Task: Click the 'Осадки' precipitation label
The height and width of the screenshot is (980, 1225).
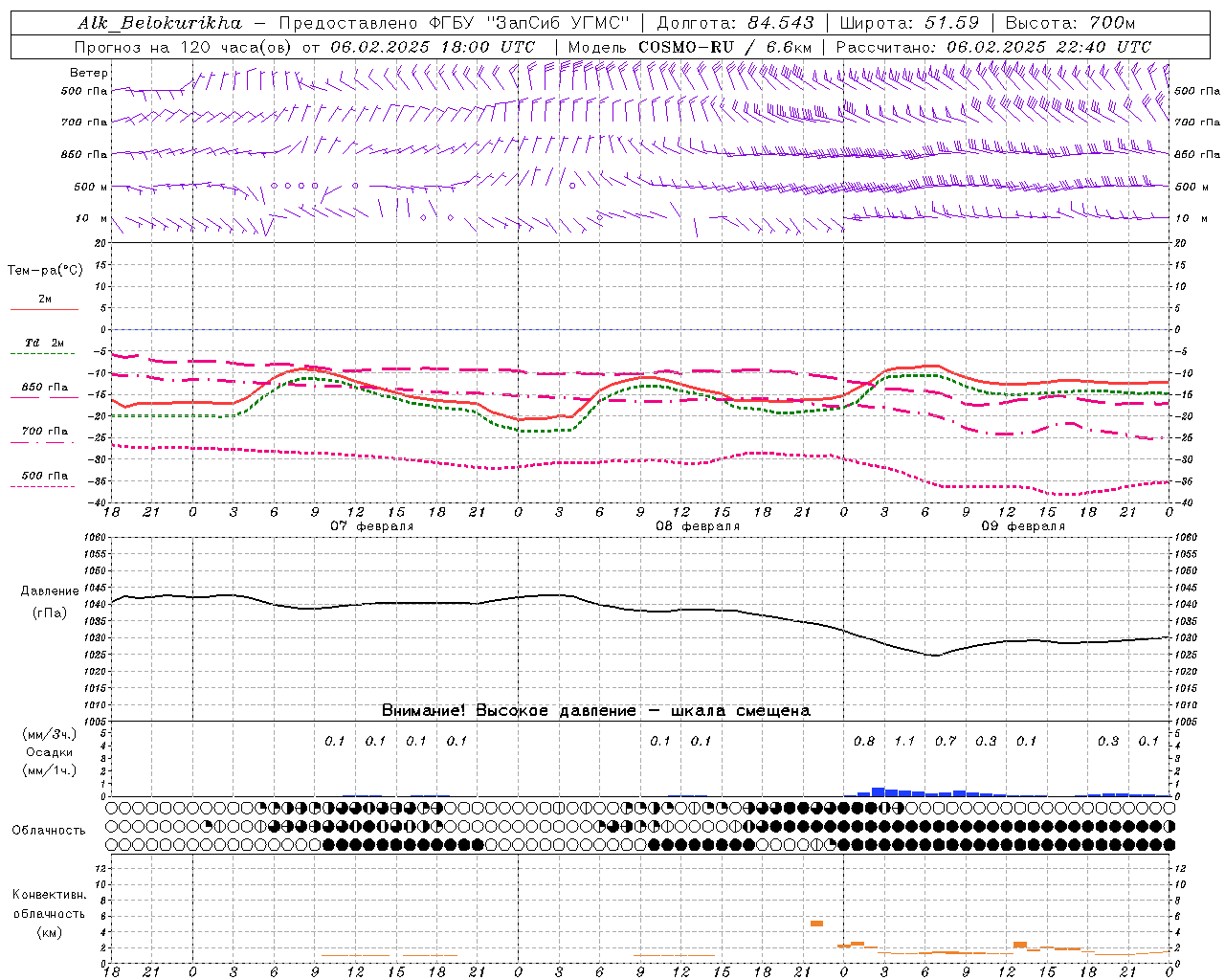Action: coord(50,752)
